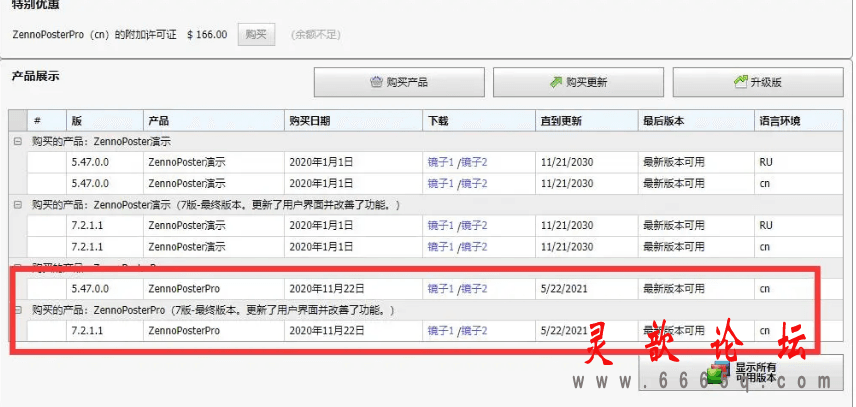Open 镜子2 for ZennoPosterPro 5.47.0.0
This screenshot has width=856, height=407.
[474, 289]
